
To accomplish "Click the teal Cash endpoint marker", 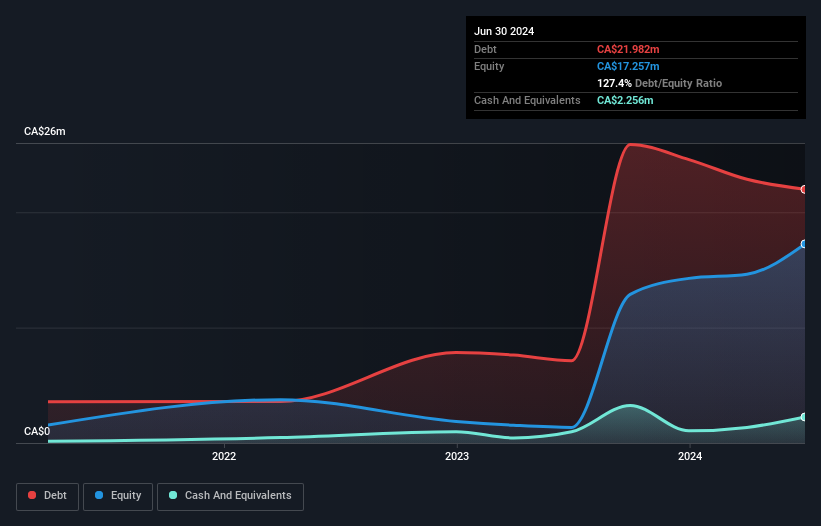I will [804, 417].
